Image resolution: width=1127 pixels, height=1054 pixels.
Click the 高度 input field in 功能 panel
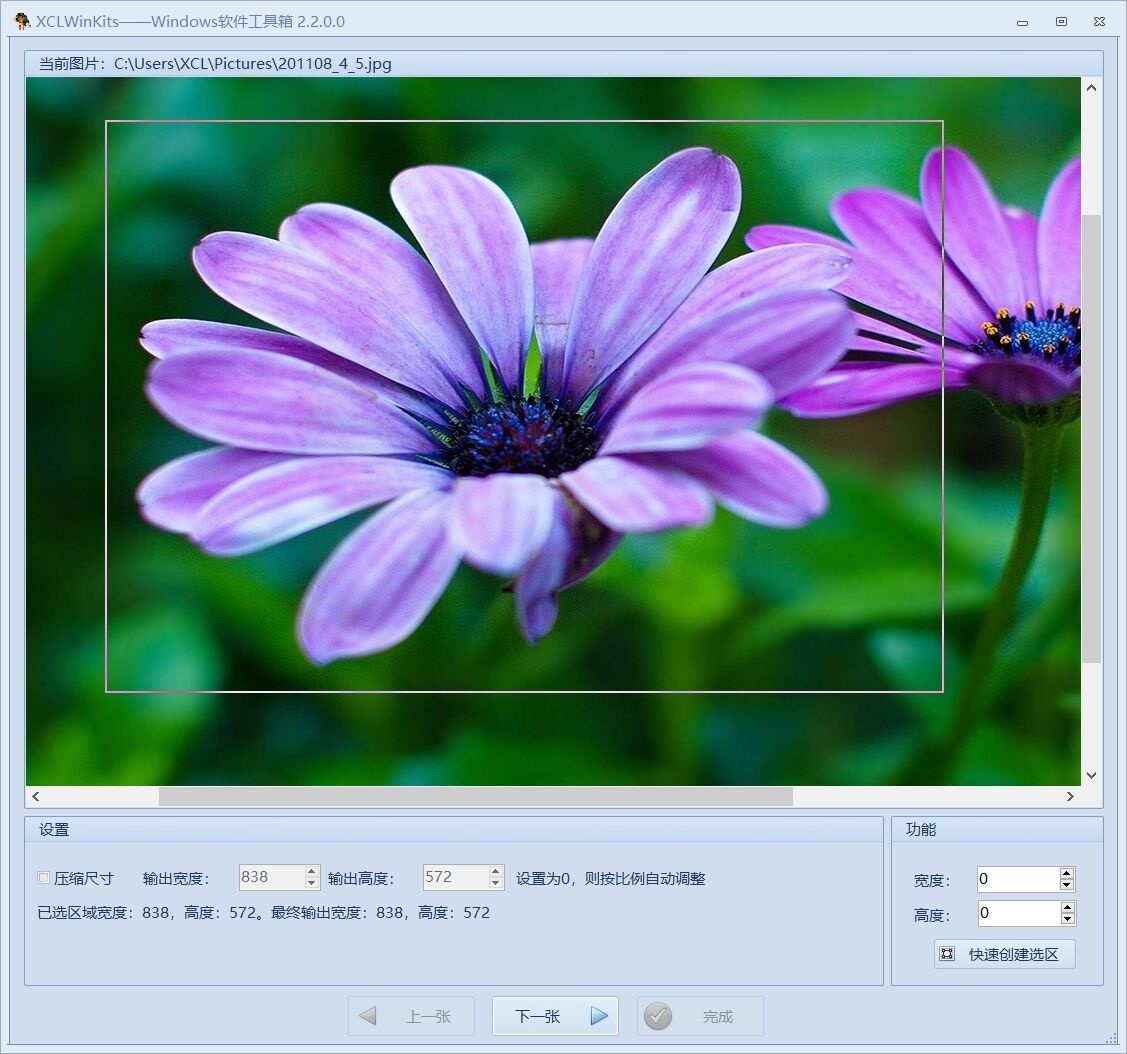tap(1017, 913)
